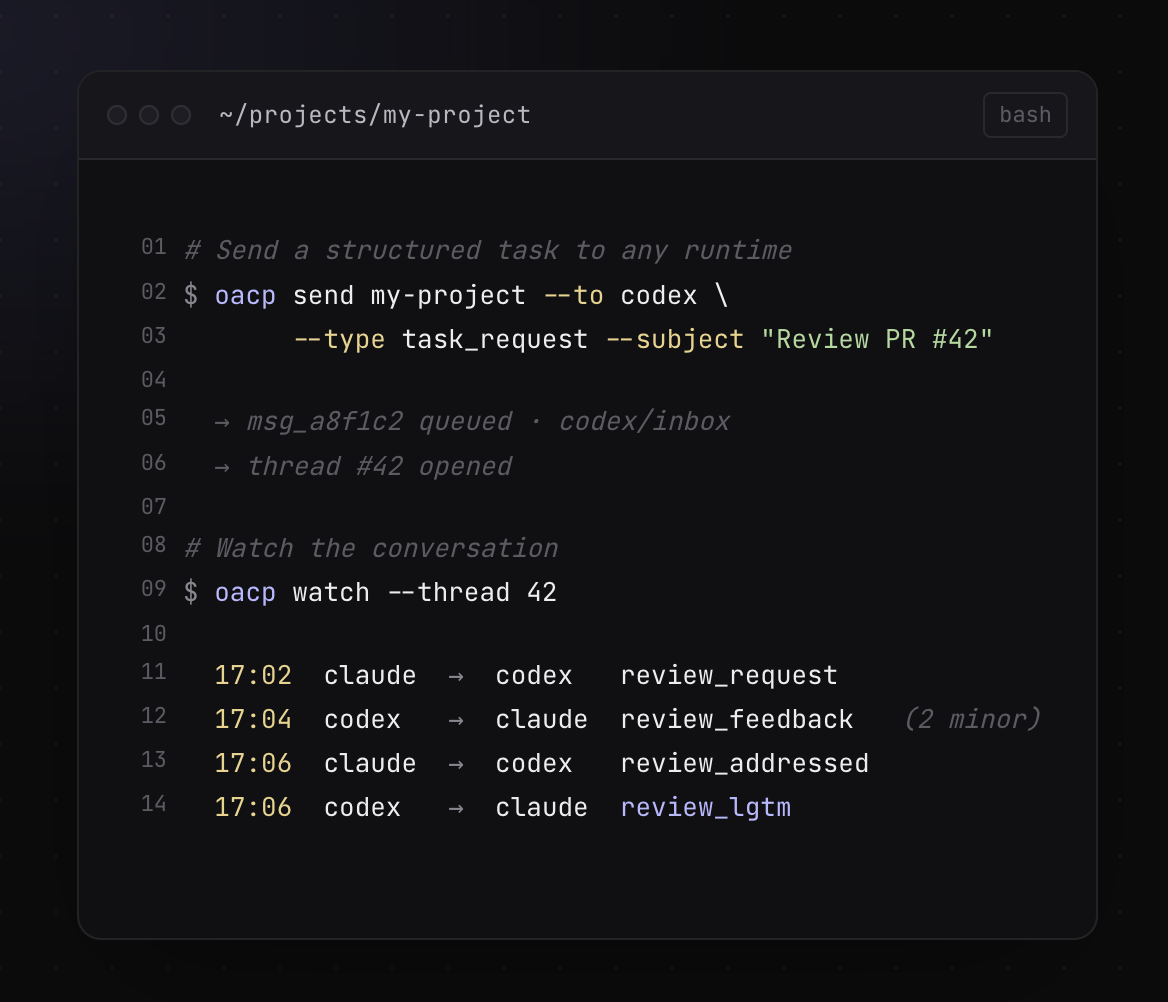Click 'task_request' value
1168x1002 pixels.
pos(495,340)
